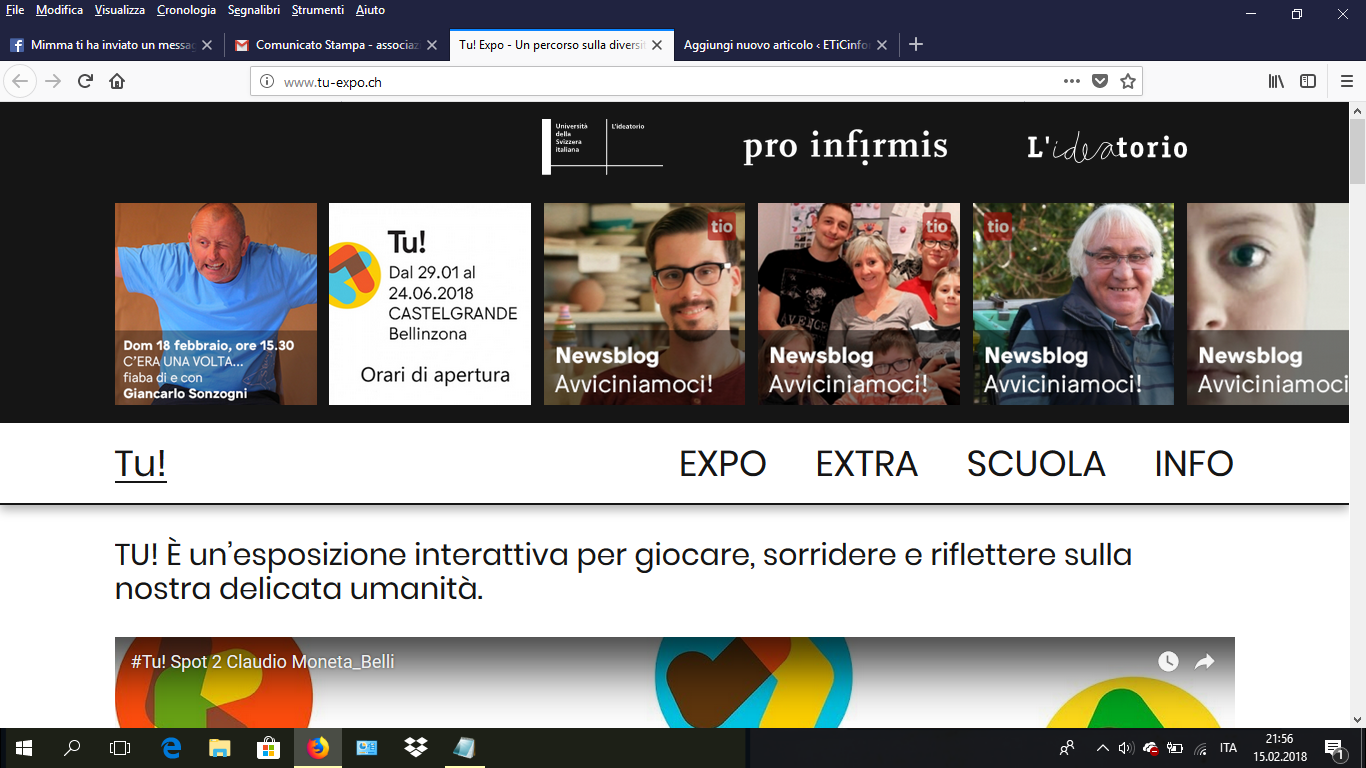Open the Firefox Library icon
Screen dimensions: 1366x768
pos(1276,82)
